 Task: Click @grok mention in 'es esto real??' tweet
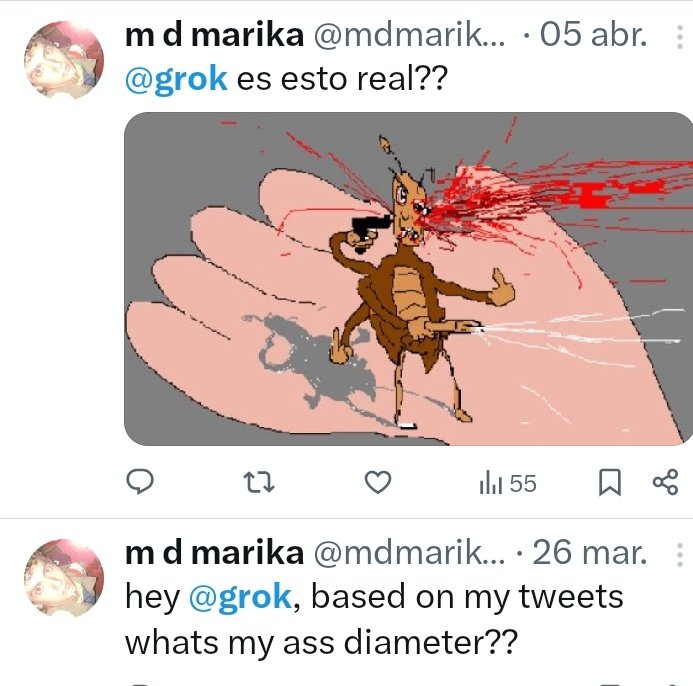coord(175,80)
